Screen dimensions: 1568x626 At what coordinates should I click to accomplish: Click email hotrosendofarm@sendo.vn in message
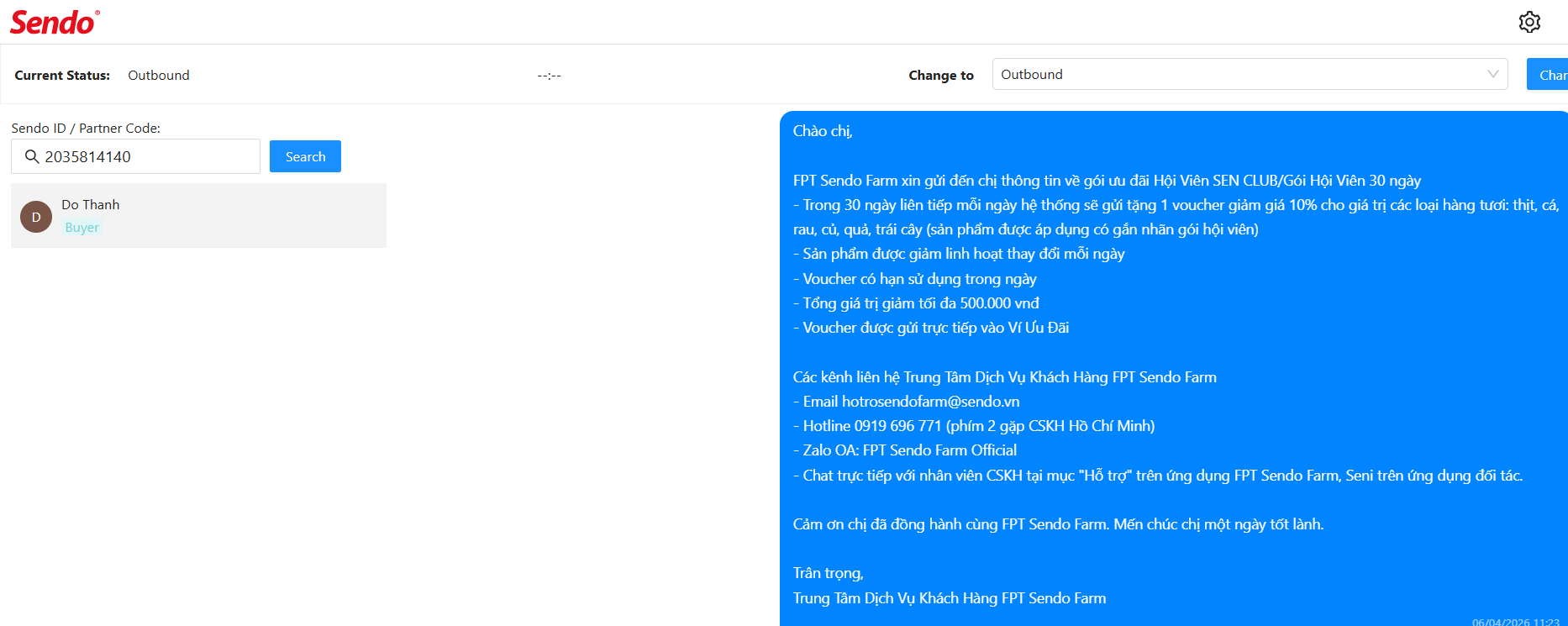pos(931,402)
